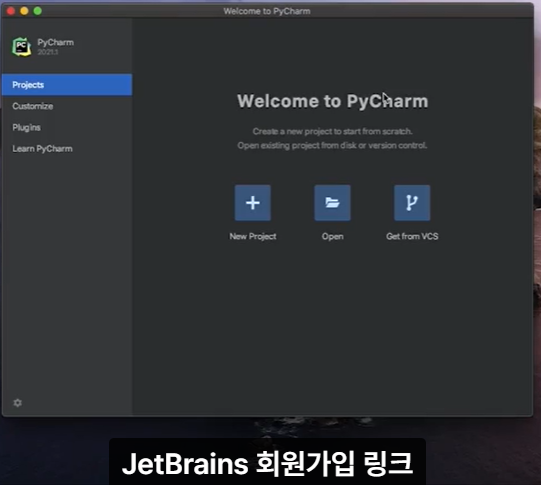
Task: Close the Welcome to PyCharm window
Action: pyautogui.click(x=11, y=11)
